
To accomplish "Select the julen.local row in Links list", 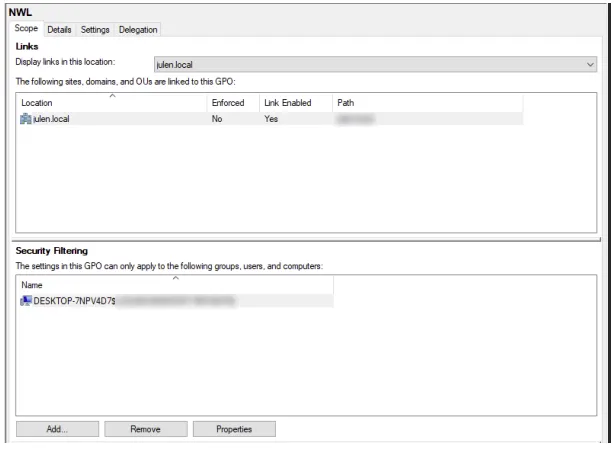I will pos(270,119).
